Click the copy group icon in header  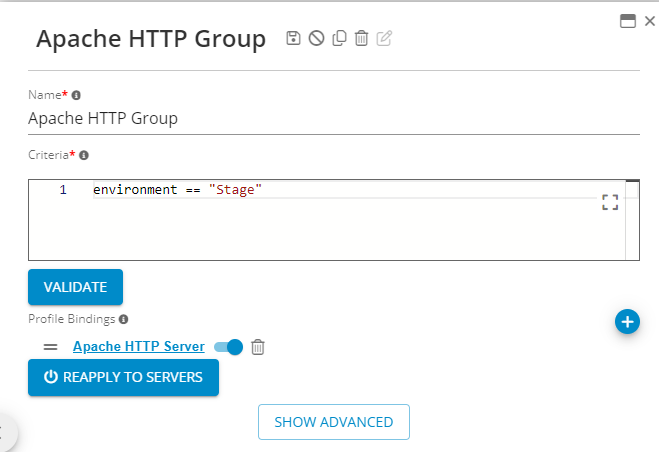(x=339, y=39)
